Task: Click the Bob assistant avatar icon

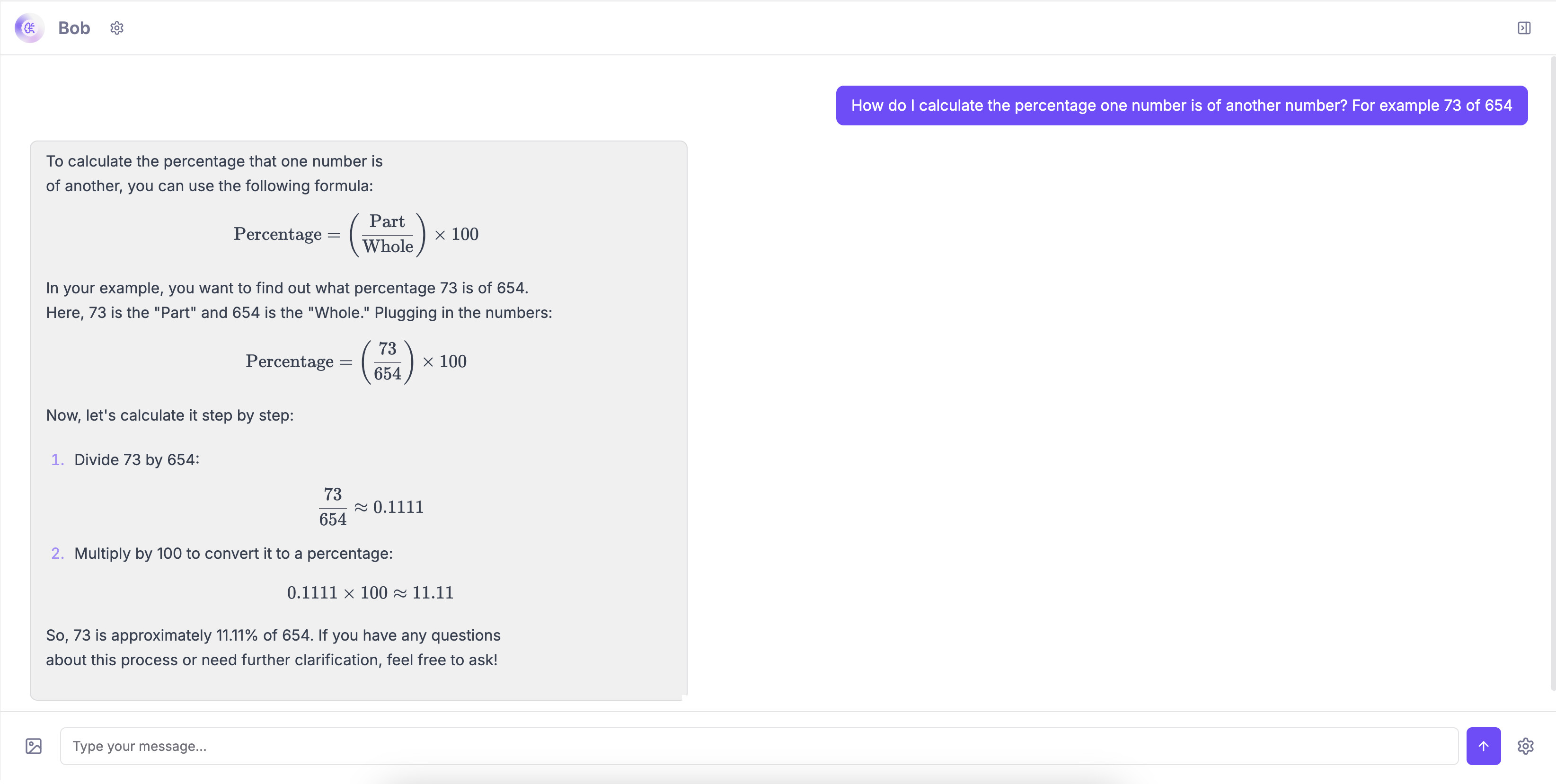Action: point(29,28)
